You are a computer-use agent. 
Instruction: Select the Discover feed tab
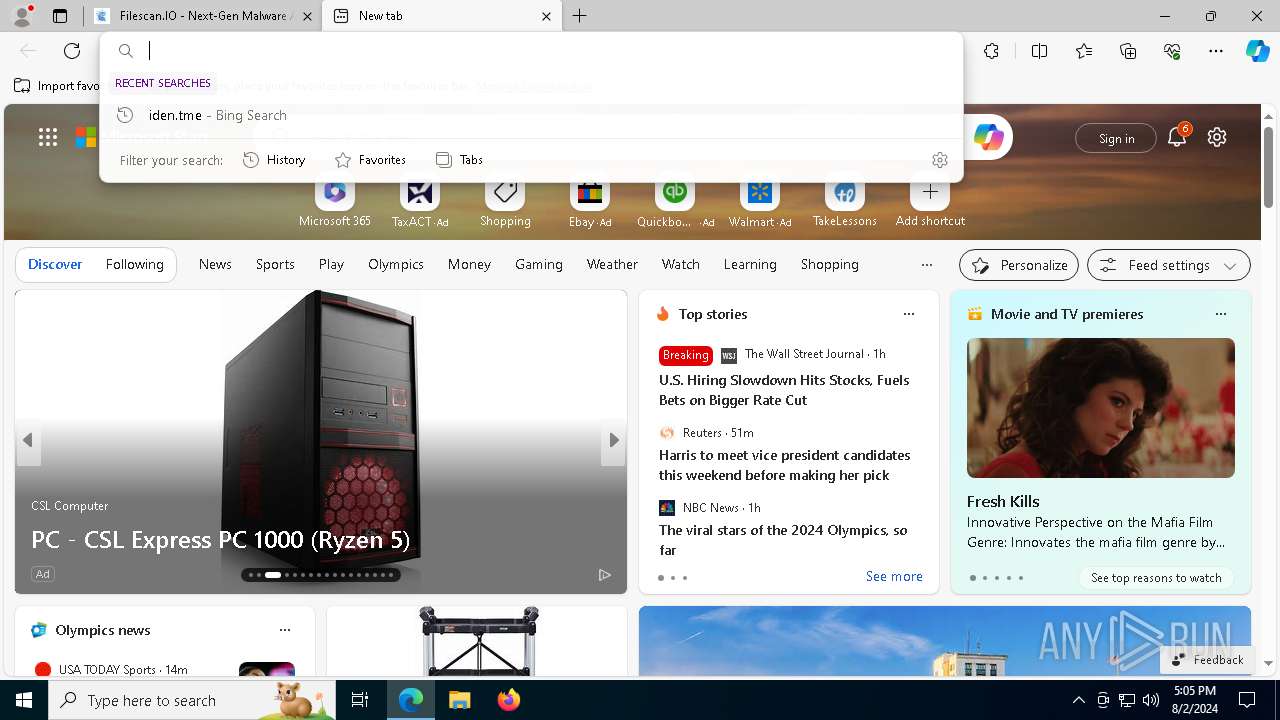tap(55, 264)
